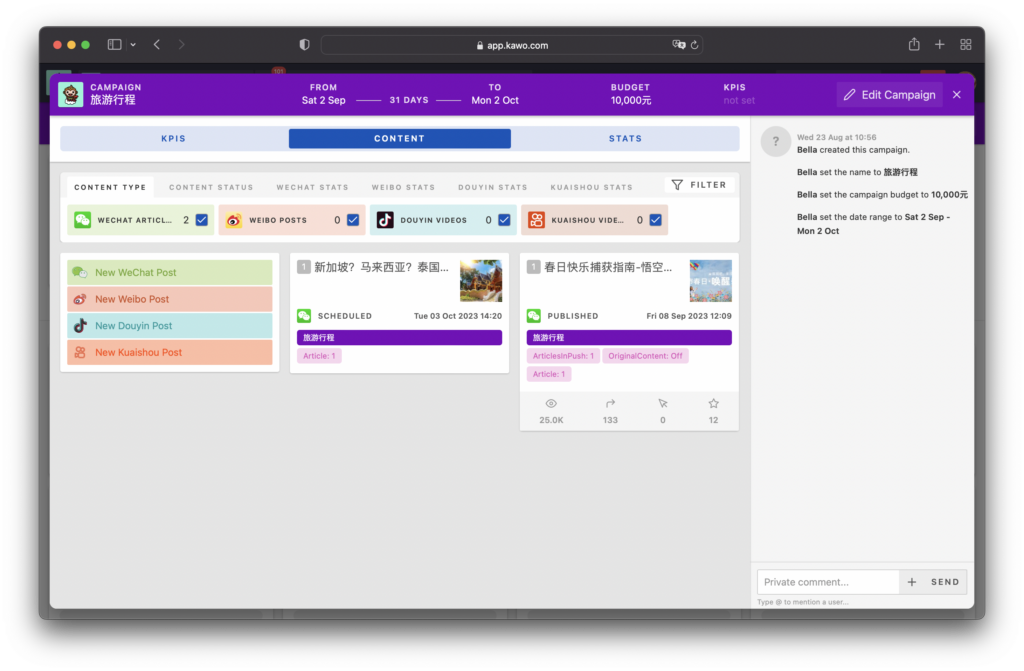Click the WeChat Articles logo icon

tap(82, 220)
